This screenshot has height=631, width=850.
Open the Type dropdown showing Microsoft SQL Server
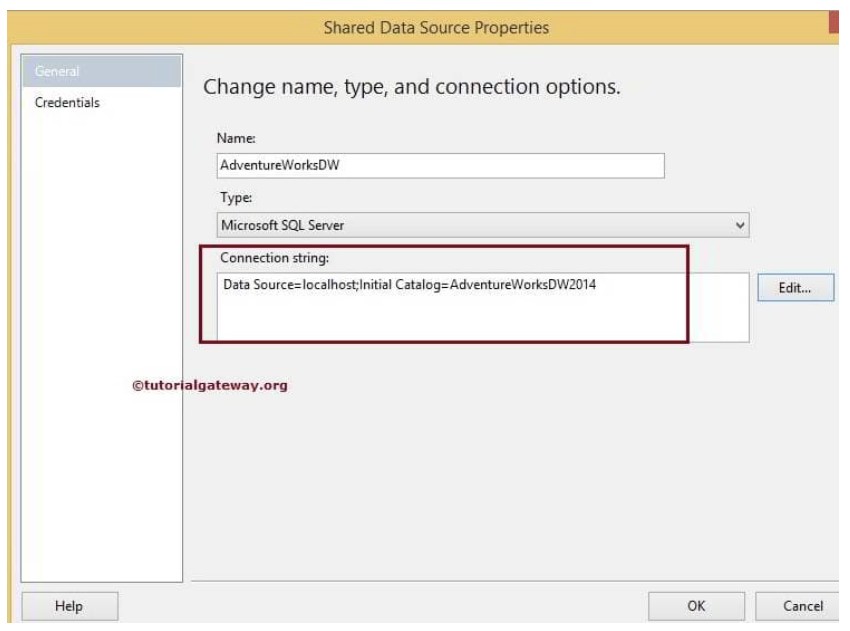coord(482,225)
